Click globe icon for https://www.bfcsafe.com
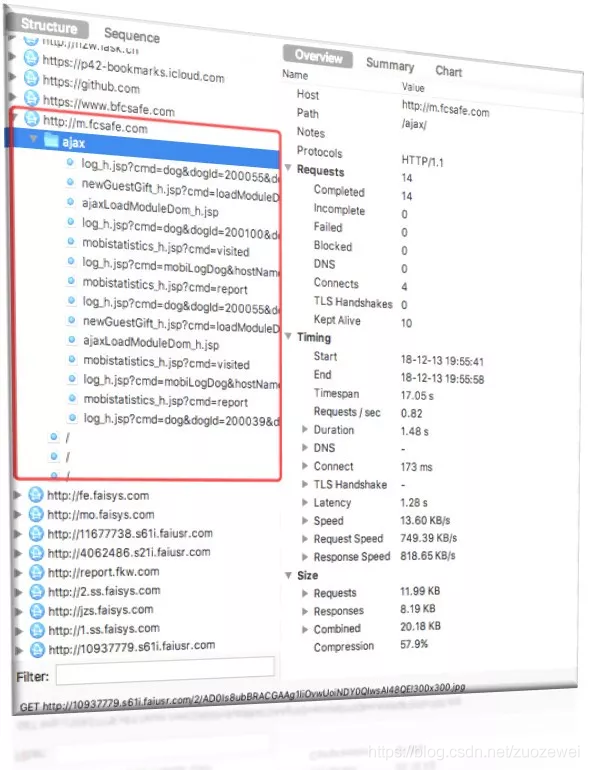 tap(31, 98)
